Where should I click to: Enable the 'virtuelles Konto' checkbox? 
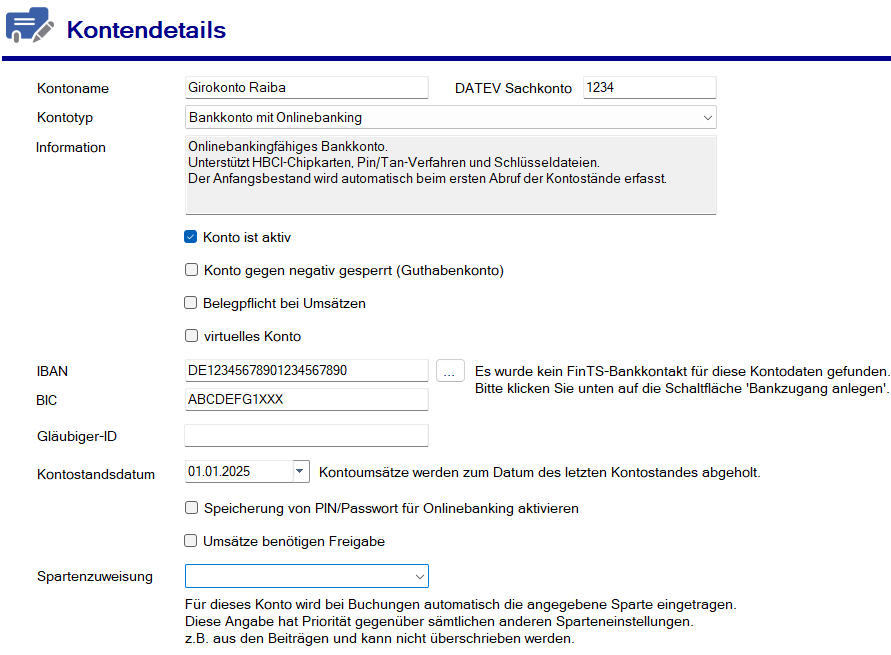tap(191, 336)
